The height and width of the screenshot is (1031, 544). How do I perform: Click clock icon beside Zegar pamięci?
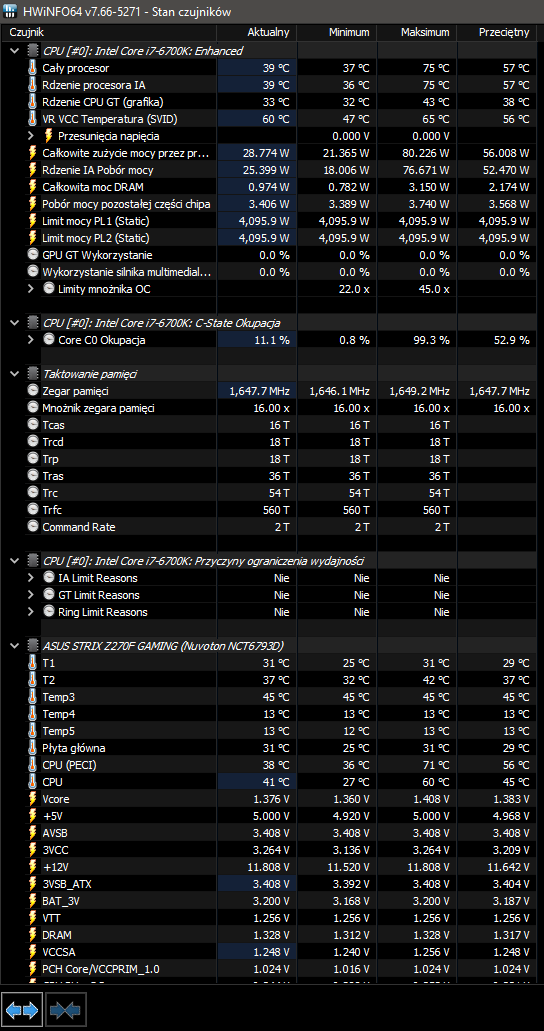(33, 391)
